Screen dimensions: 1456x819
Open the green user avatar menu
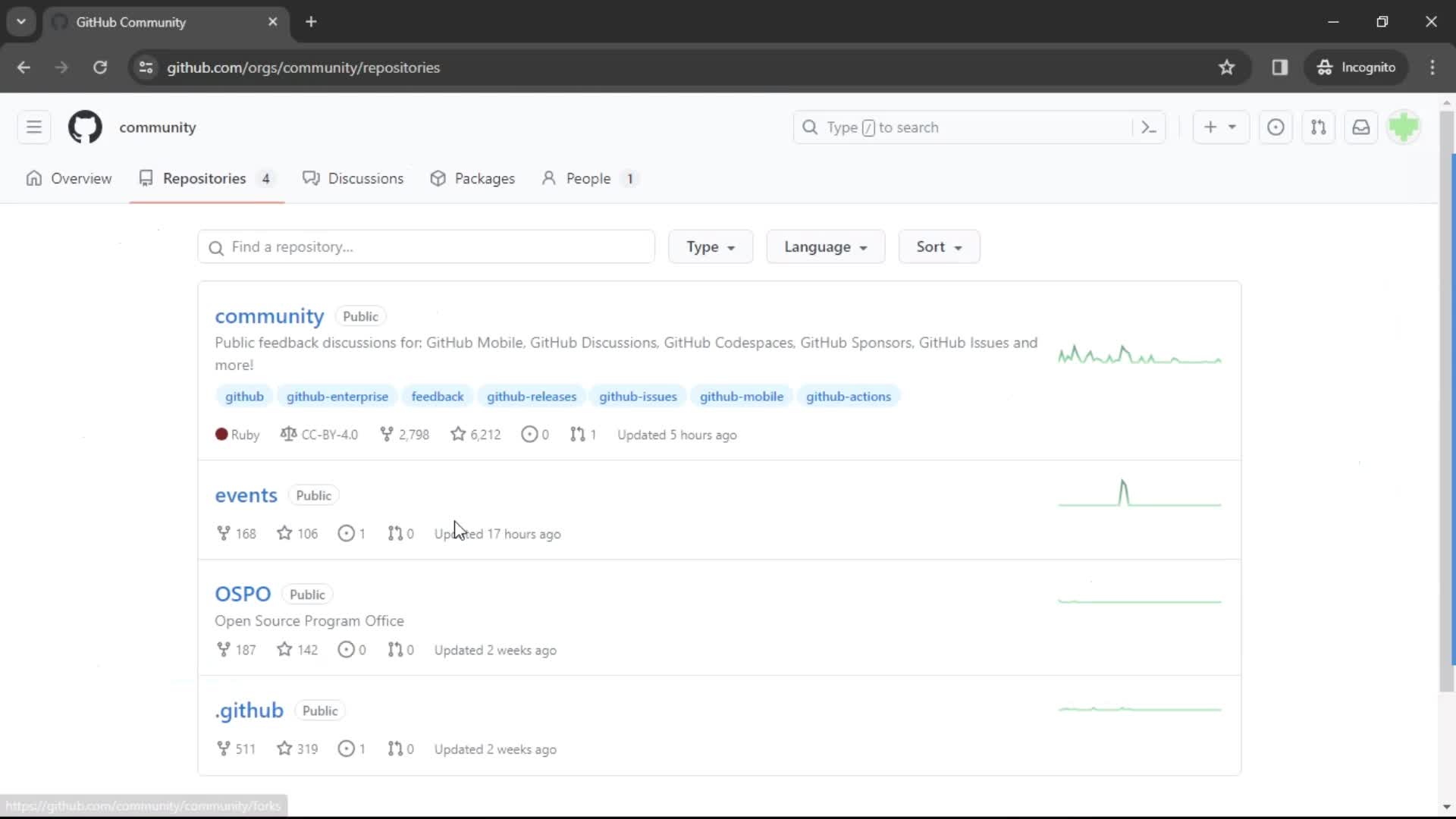(1404, 127)
